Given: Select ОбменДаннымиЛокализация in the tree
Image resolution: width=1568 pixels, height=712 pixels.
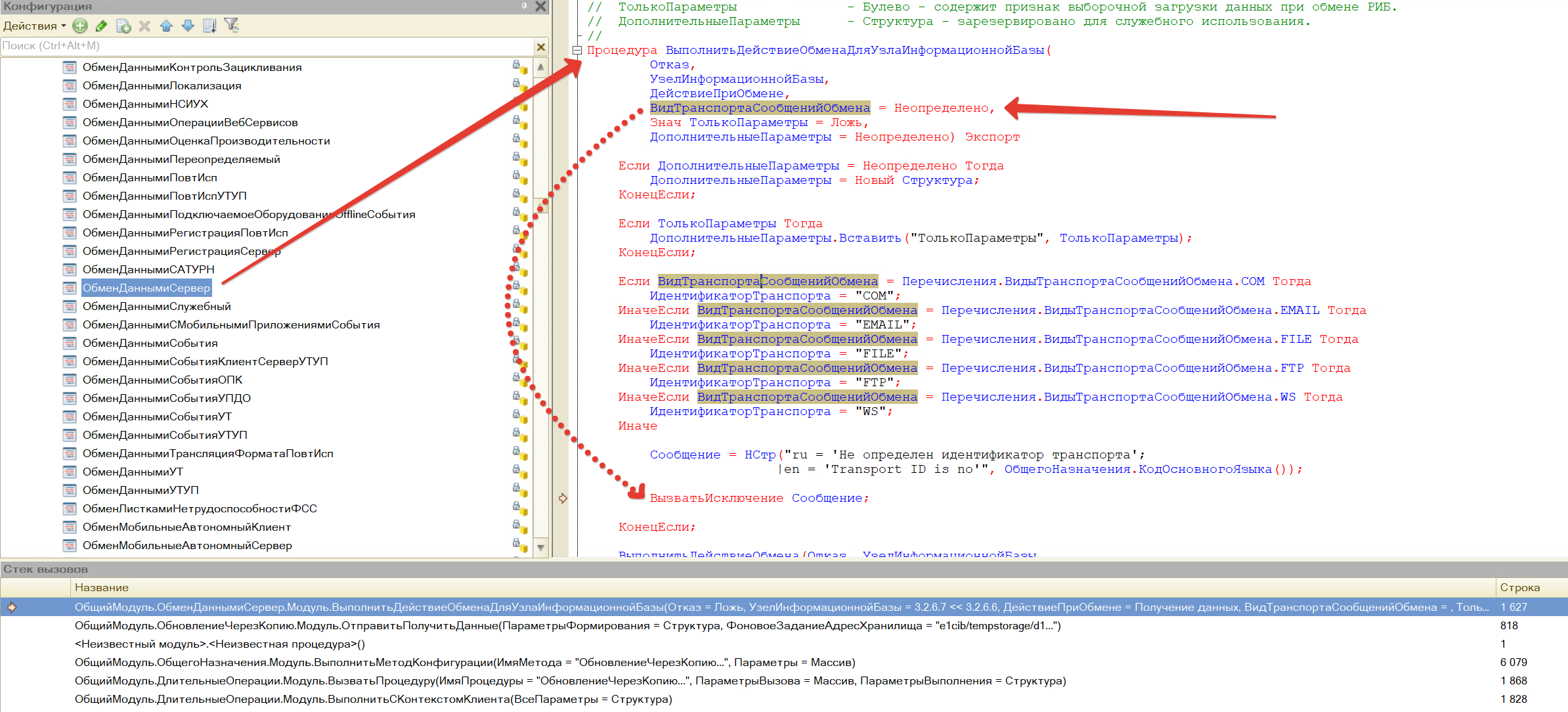Looking at the screenshot, I should pyautogui.click(x=162, y=85).
